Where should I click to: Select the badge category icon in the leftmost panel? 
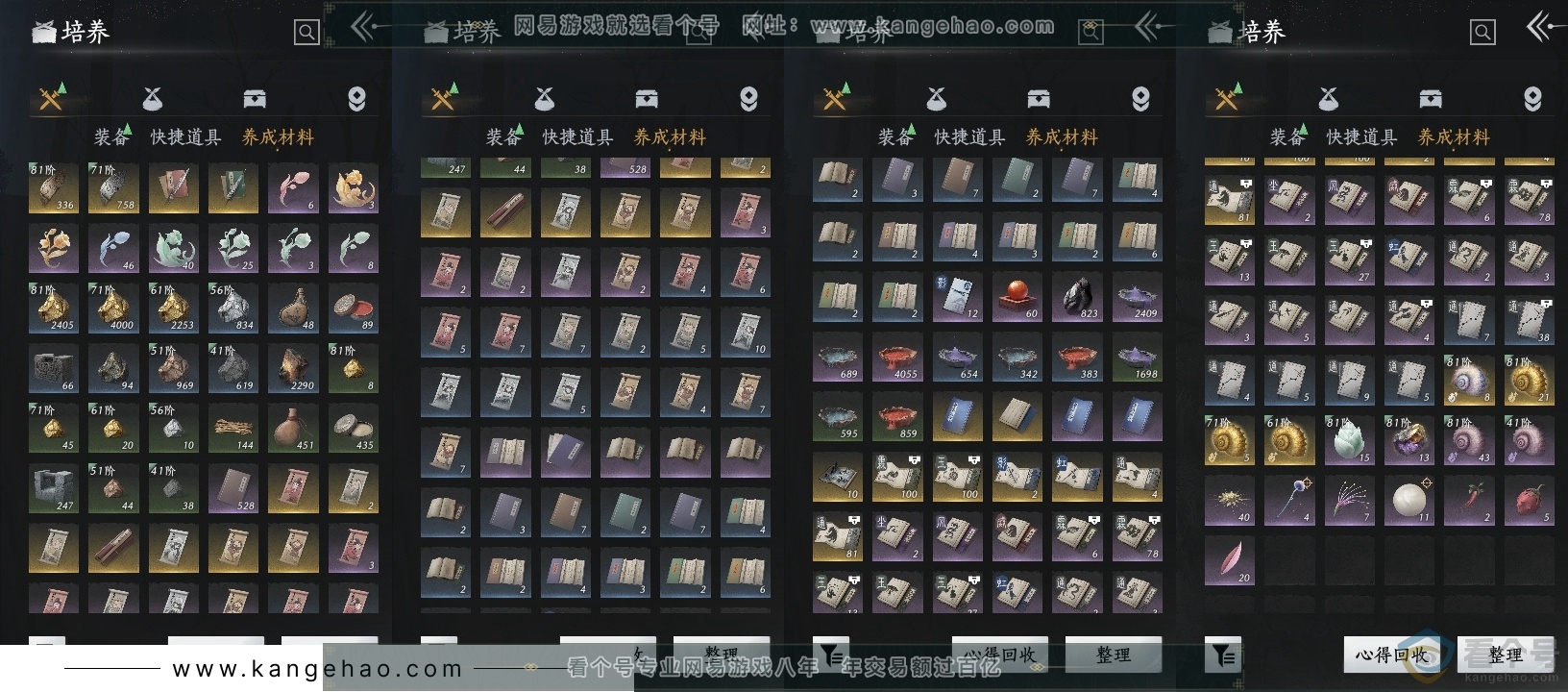tap(356, 98)
